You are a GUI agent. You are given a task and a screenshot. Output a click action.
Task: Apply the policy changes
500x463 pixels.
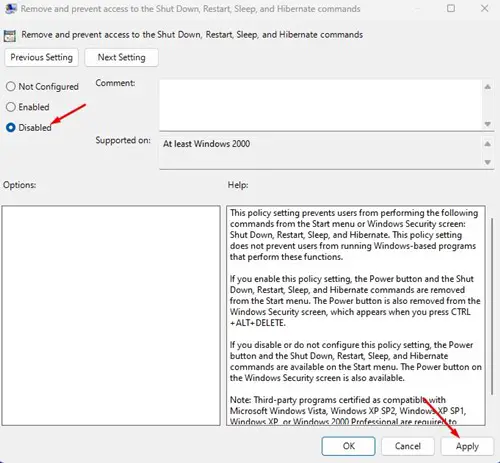pos(467,446)
